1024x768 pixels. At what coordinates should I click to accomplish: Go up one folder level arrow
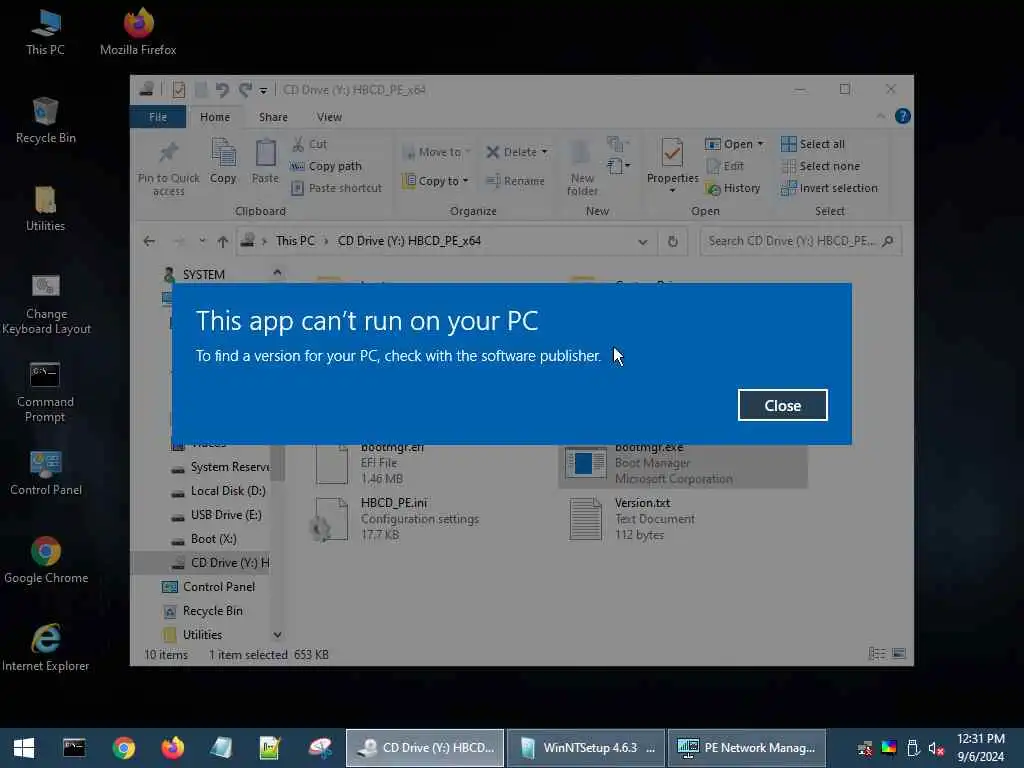click(x=223, y=242)
